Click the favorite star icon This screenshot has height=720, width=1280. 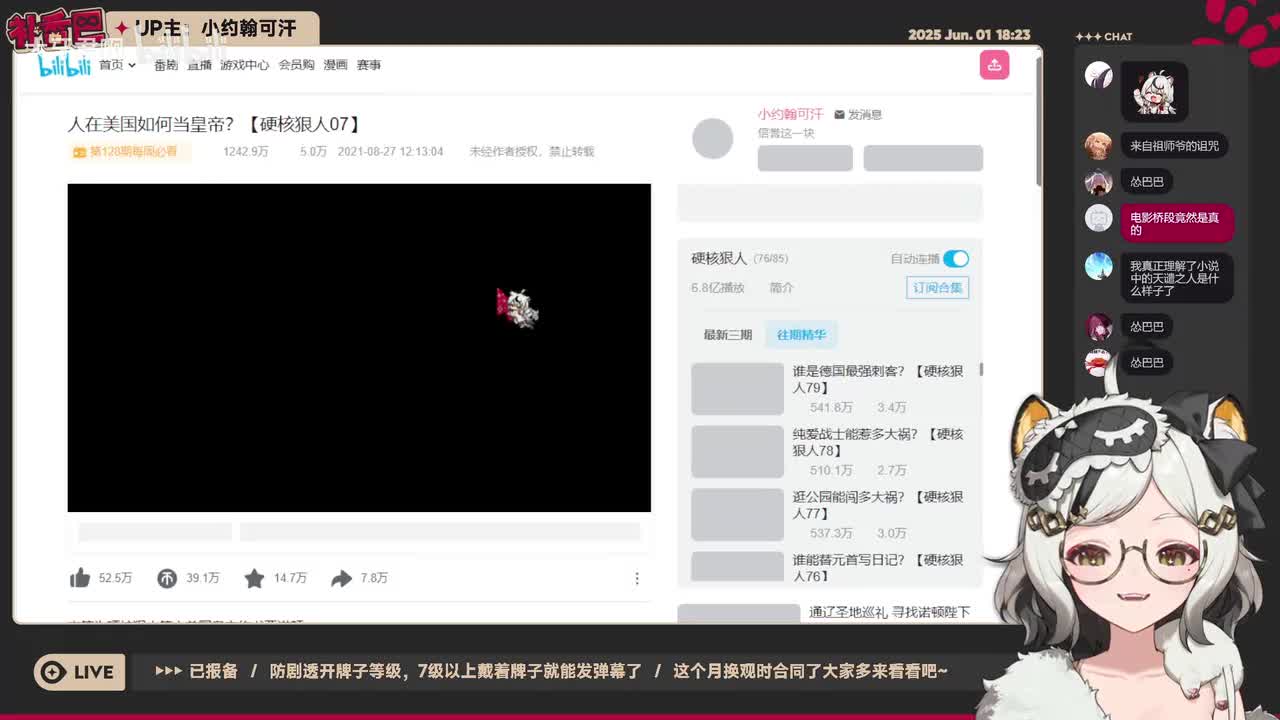pyautogui.click(x=255, y=578)
